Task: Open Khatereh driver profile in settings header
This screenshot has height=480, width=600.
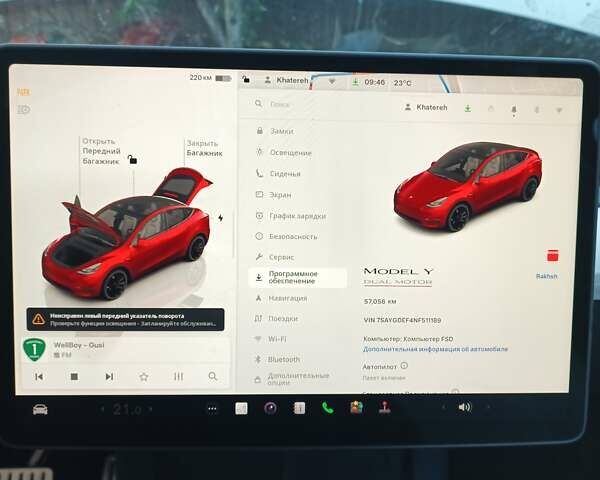Action: [x=426, y=108]
